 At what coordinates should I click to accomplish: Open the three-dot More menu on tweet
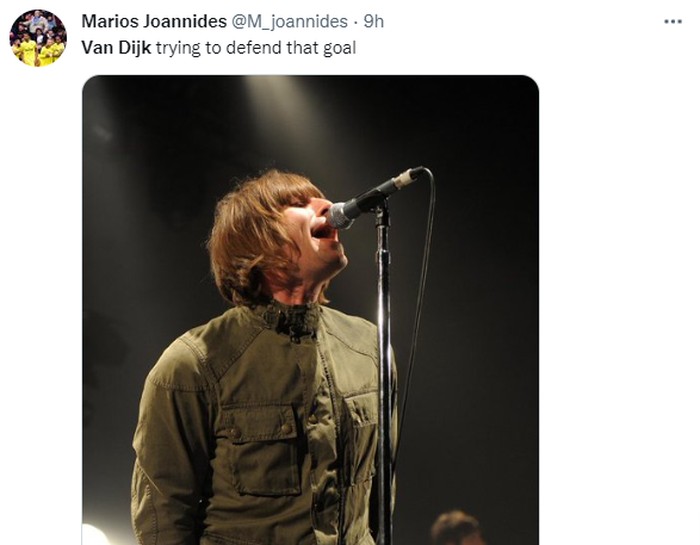point(673,21)
